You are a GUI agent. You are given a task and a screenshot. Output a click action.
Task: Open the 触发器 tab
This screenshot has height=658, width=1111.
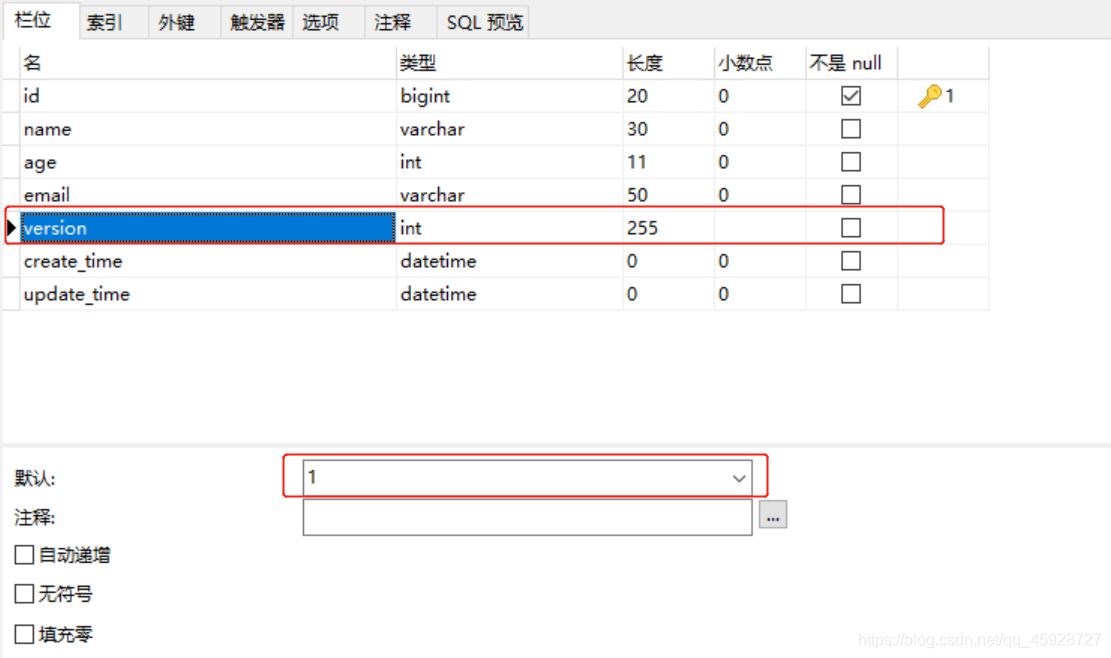point(255,20)
